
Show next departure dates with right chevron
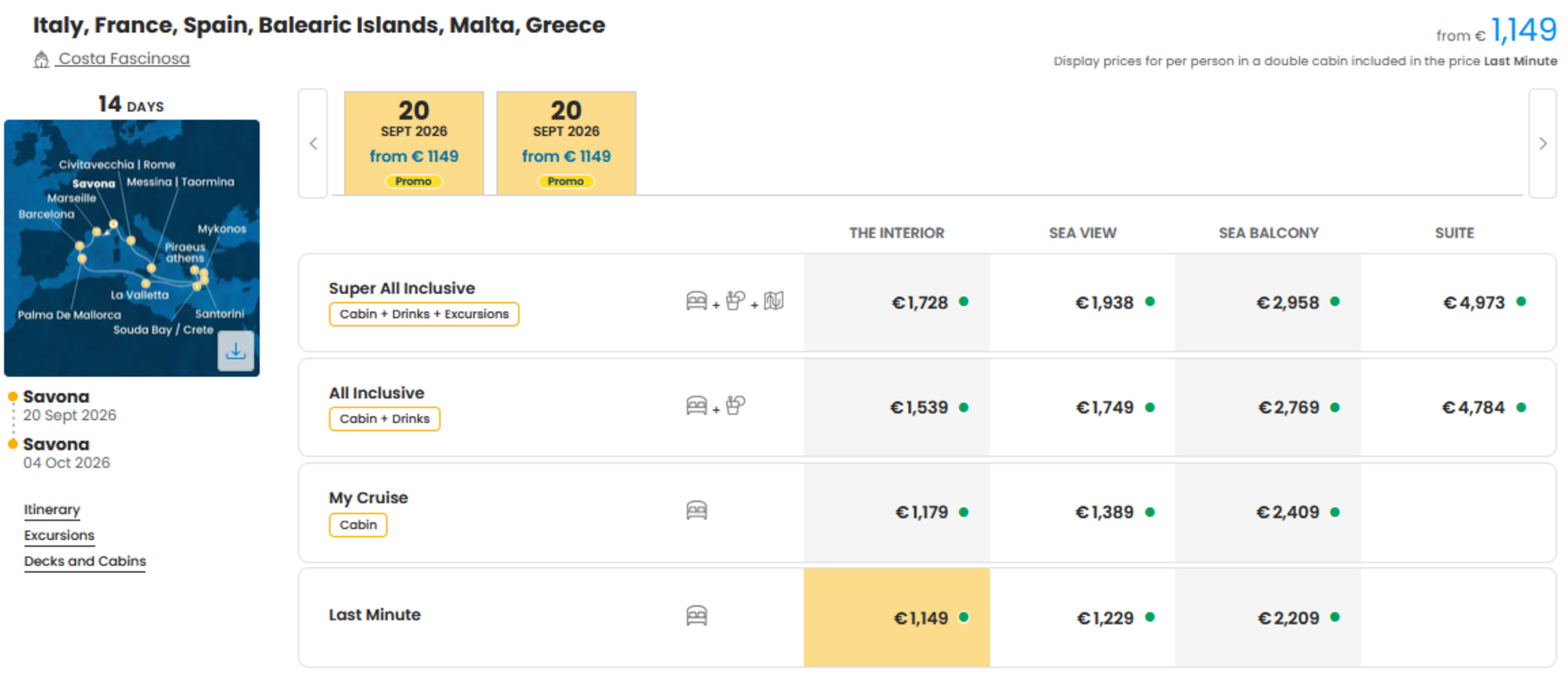click(1543, 144)
